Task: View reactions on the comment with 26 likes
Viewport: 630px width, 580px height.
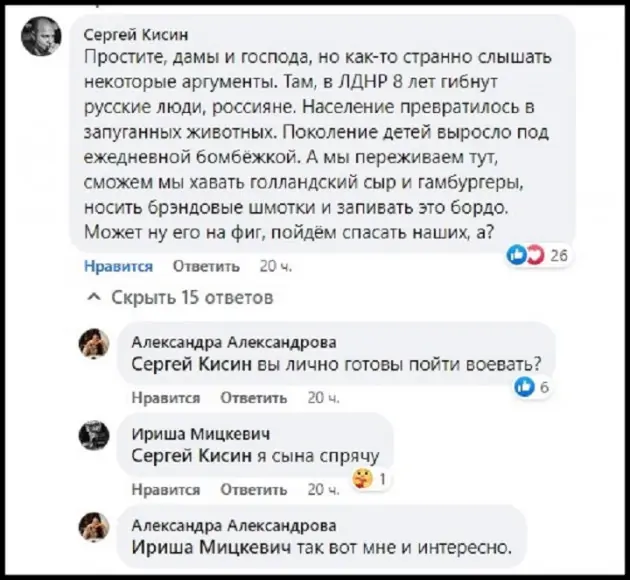Action: (x=538, y=256)
